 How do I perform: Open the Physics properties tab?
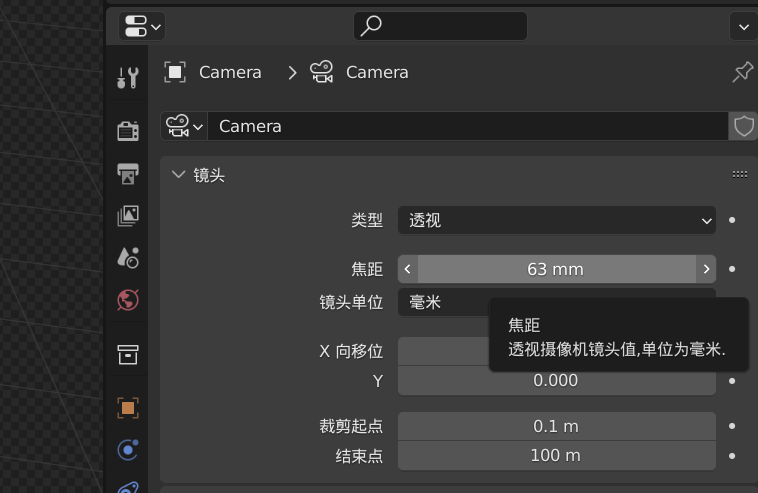tap(128, 450)
